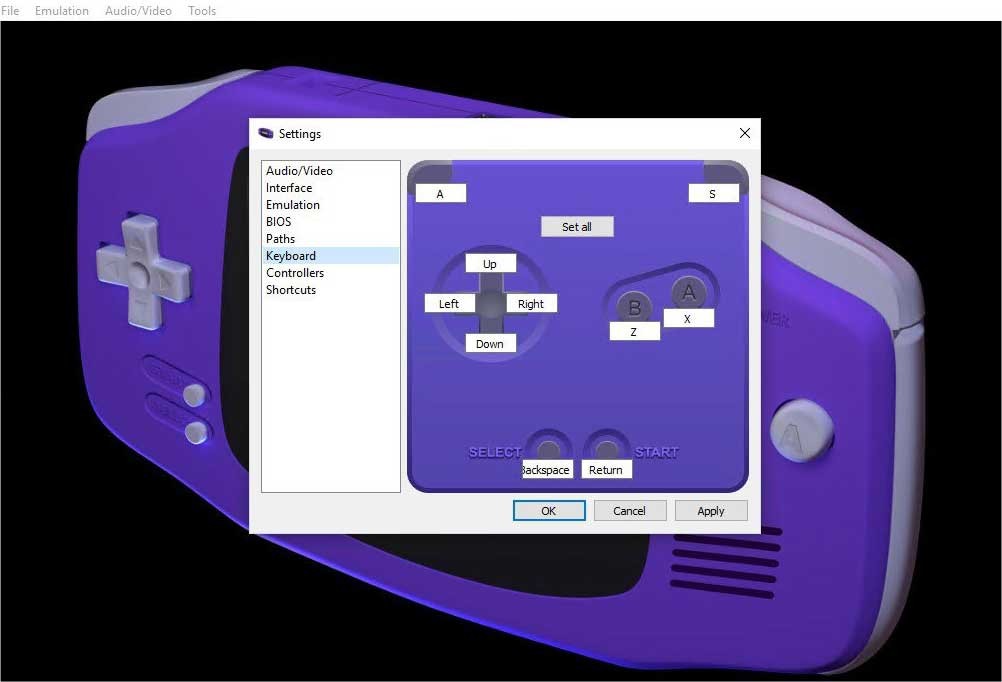Screen dimensions: 1002x682
Task: Open the File menu
Action: [10, 11]
